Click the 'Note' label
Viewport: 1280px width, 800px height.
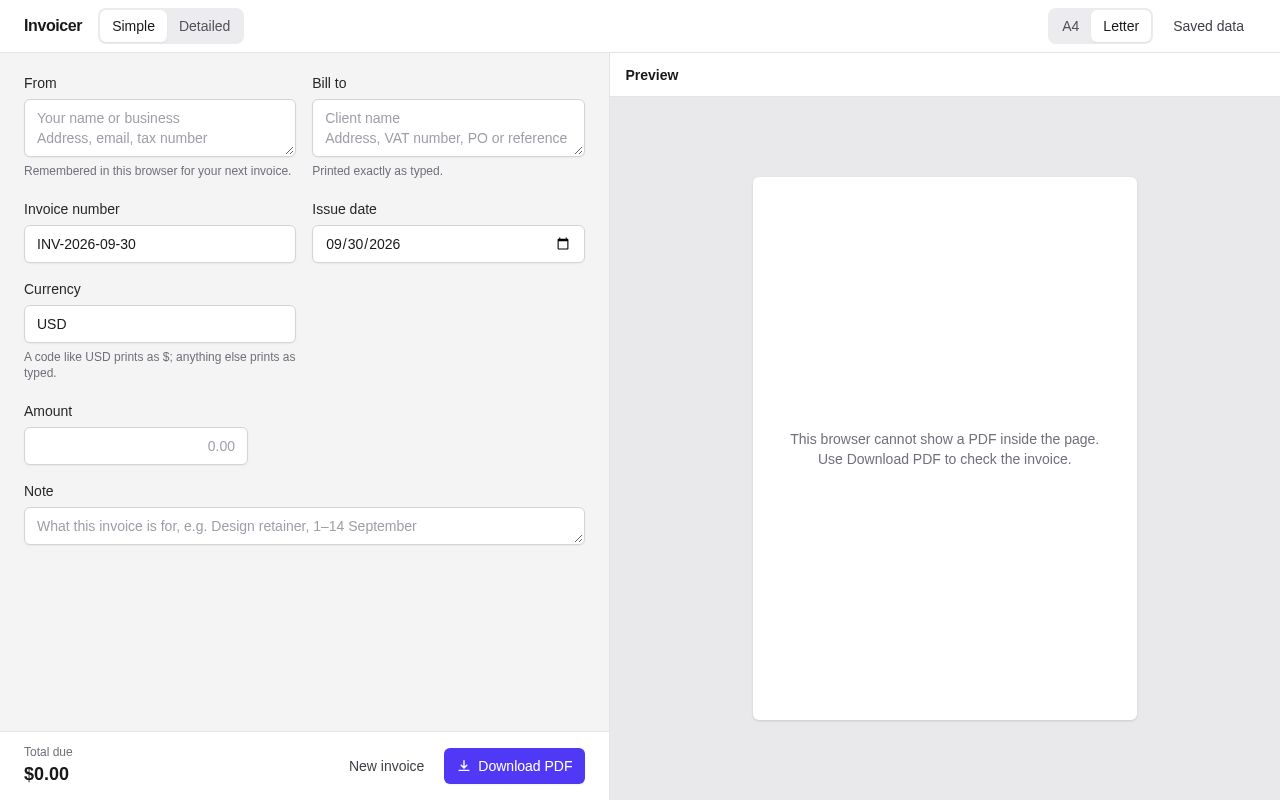39,491
